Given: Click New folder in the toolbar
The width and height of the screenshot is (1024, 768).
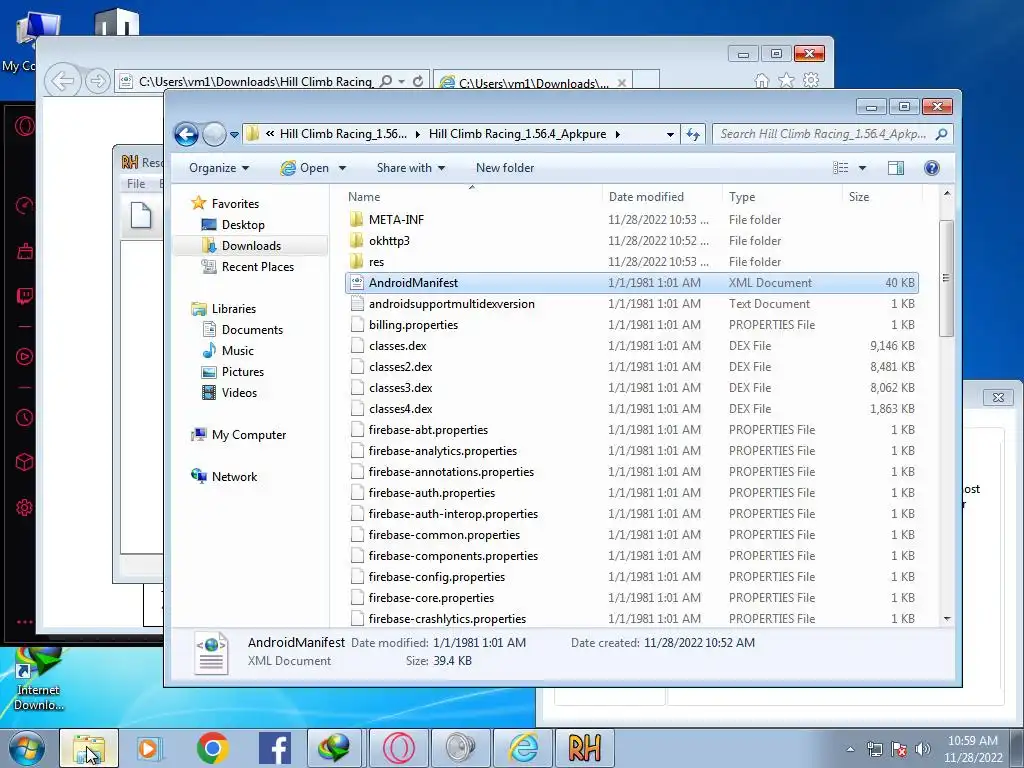Looking at the screenshot, I should tap(505, 168).
